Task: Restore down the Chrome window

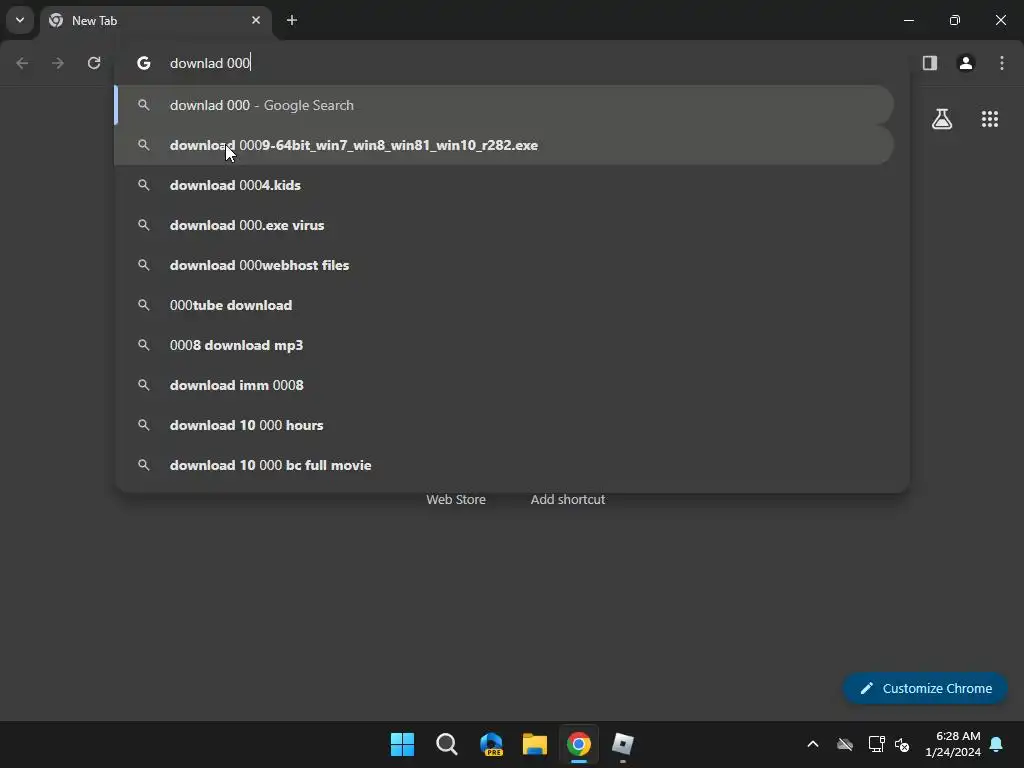Action: point(955,20)
